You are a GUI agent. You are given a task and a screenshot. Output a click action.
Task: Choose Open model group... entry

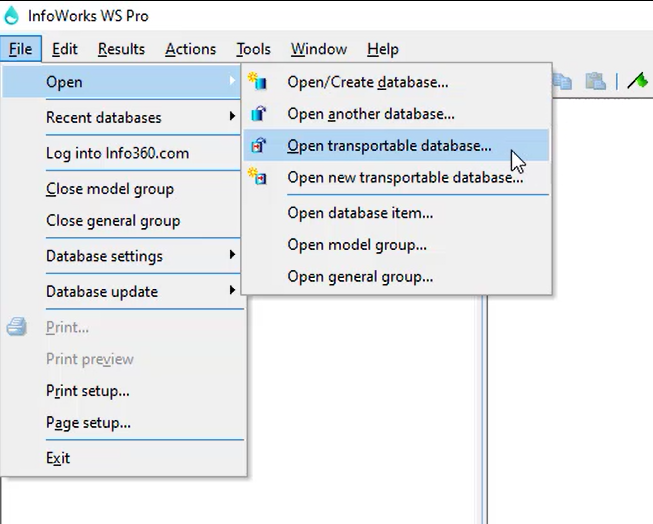point(396,245)
